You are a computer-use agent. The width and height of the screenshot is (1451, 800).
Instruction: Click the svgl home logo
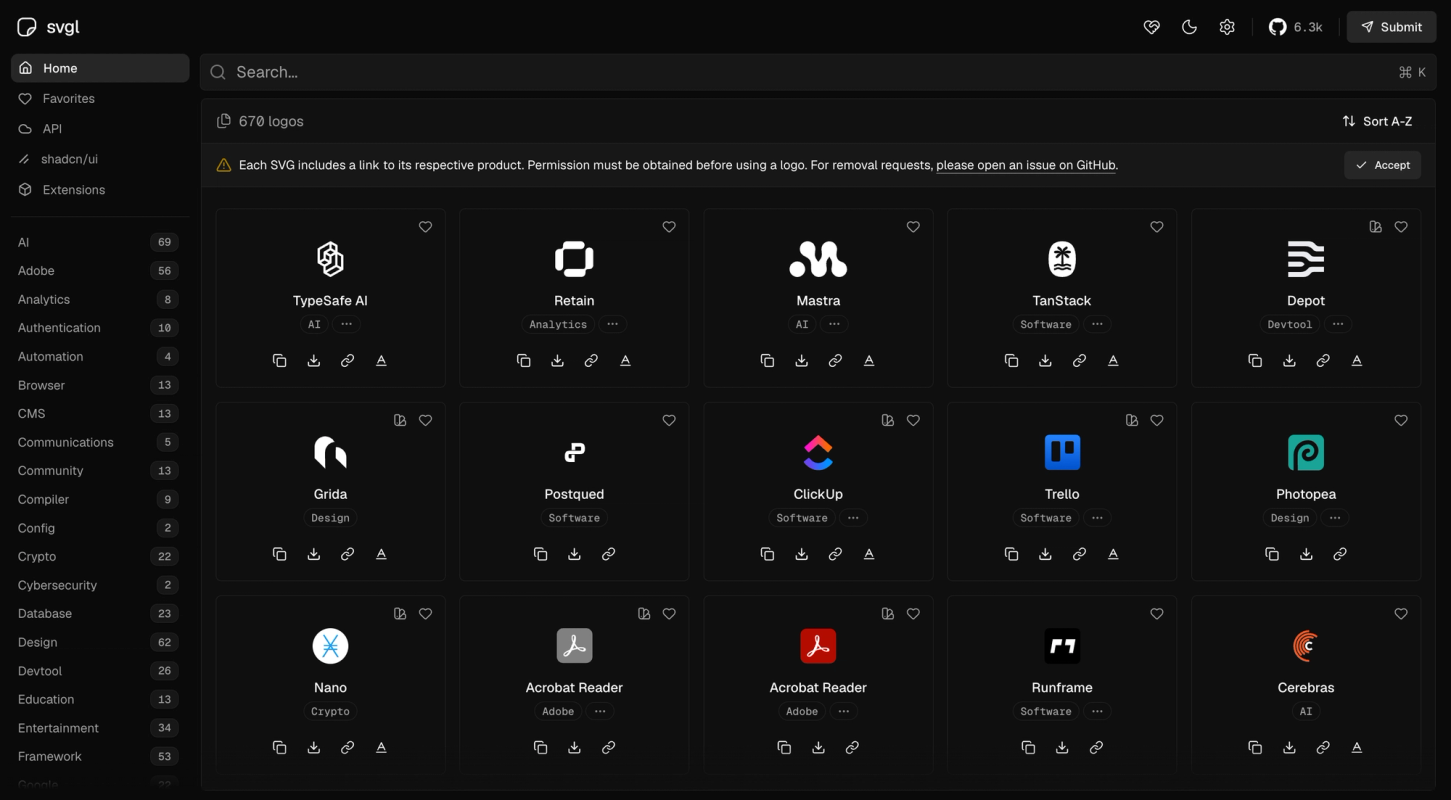tap(48, 27)
